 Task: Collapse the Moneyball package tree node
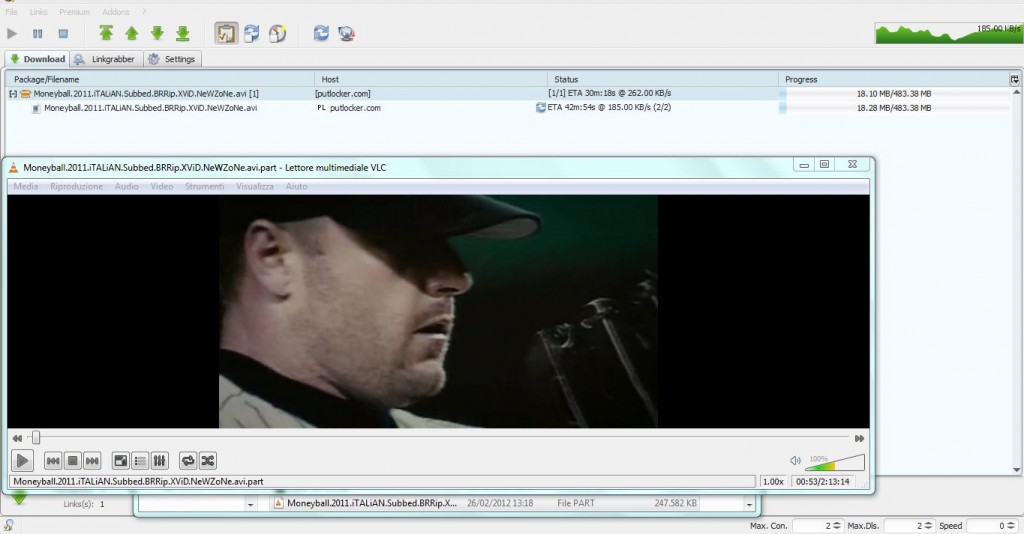click(x=13, y=93)
